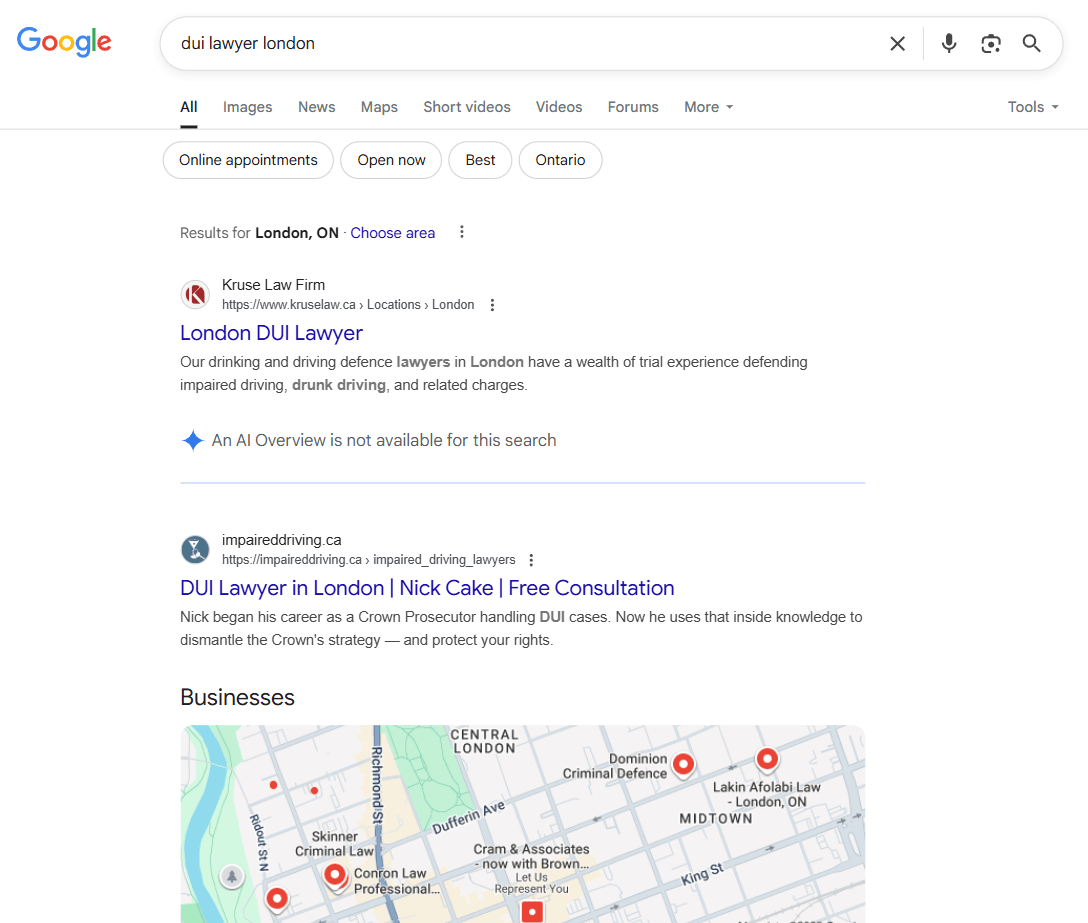The height and width of the screenshot is (923, 1088).
Task: Select the Ontario filter chip
Action: coord(560,160)
